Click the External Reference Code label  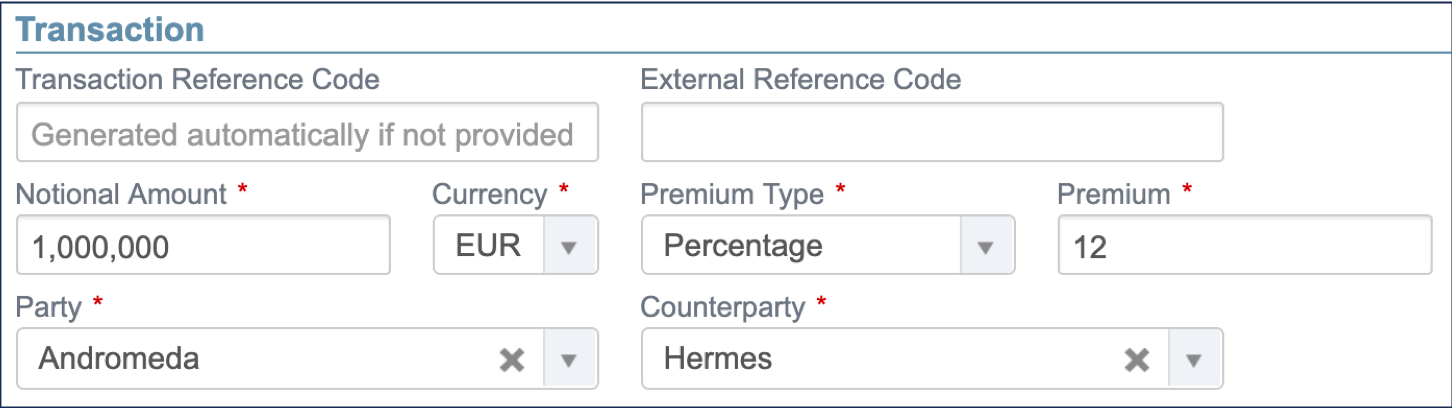800,80
